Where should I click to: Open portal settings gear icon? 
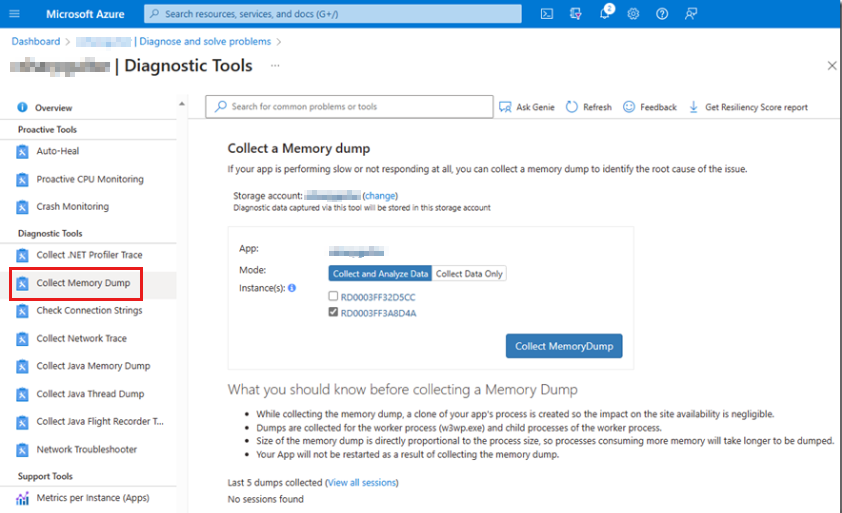[633, 14]
